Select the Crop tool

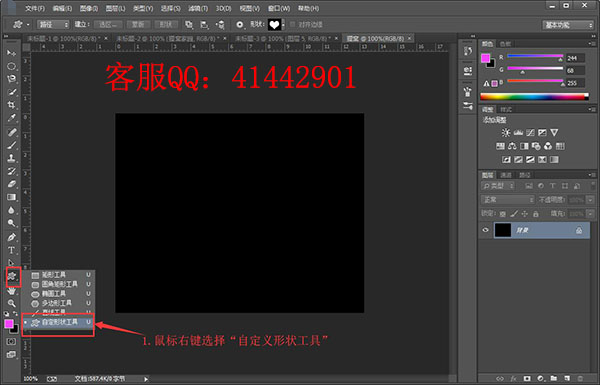[x=11, y=105]
